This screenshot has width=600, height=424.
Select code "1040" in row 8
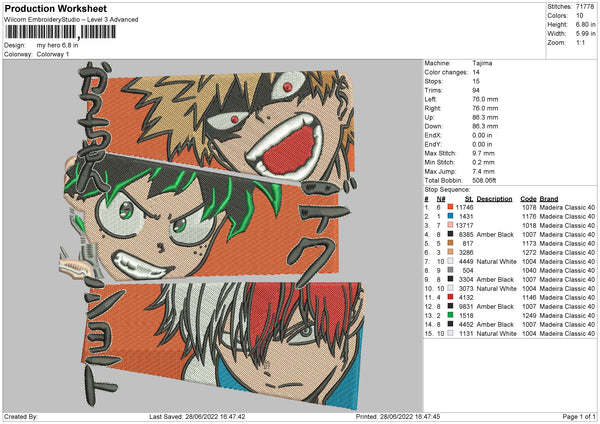coord(529,270)
